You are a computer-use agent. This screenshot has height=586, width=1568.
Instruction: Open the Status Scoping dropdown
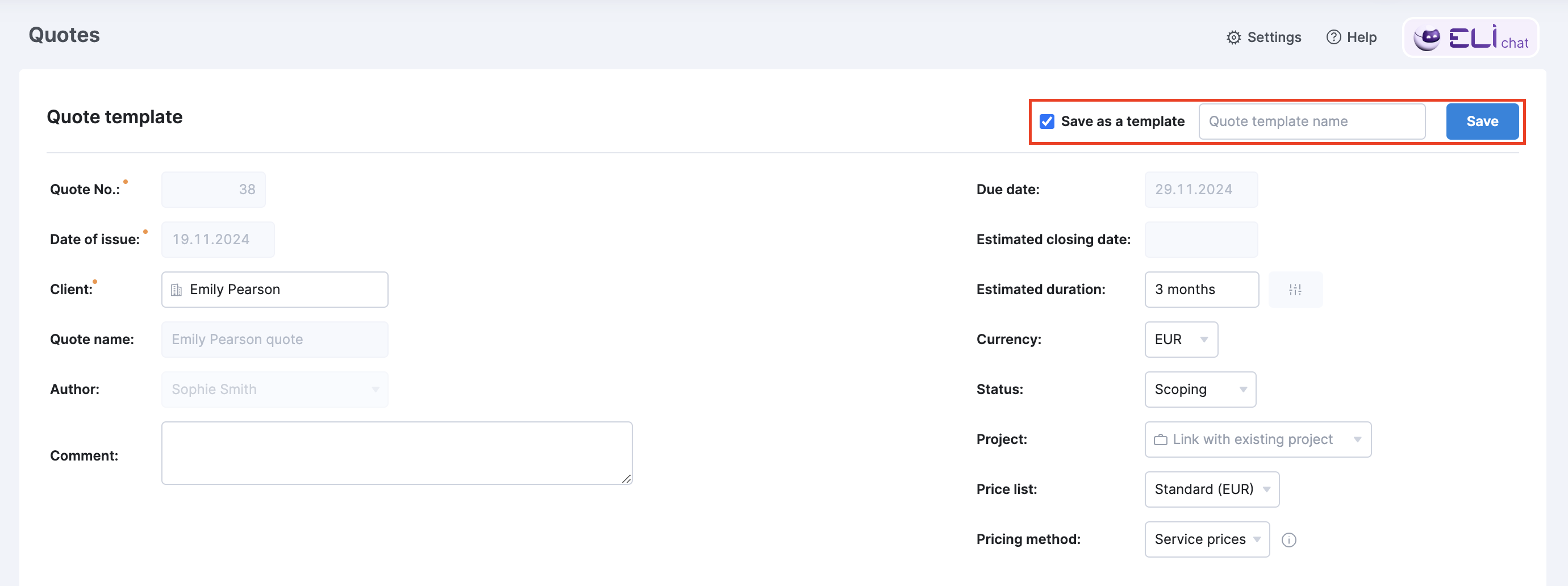coord(1200,390)
